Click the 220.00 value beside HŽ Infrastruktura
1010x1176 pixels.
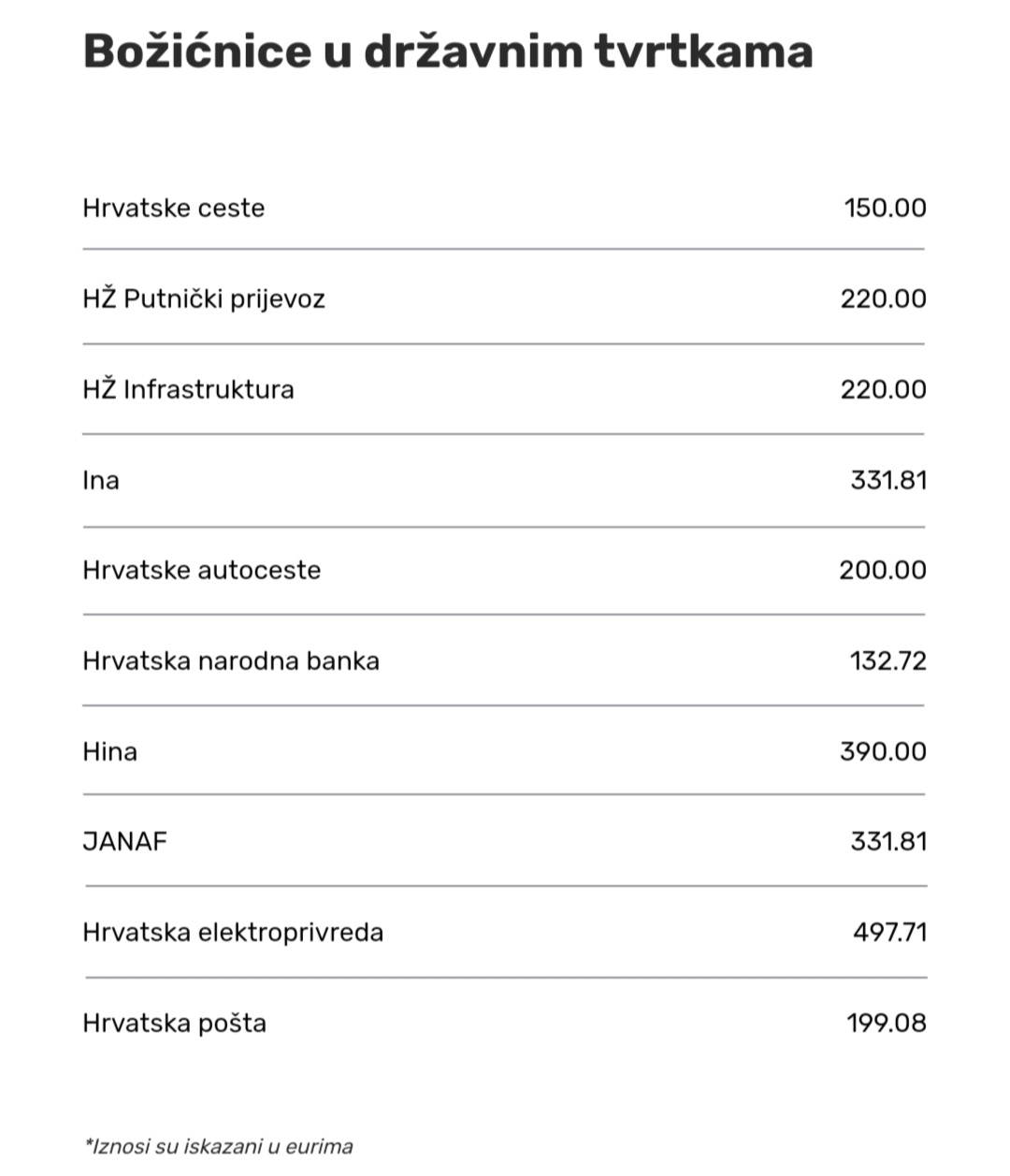[x=883, y=389]
